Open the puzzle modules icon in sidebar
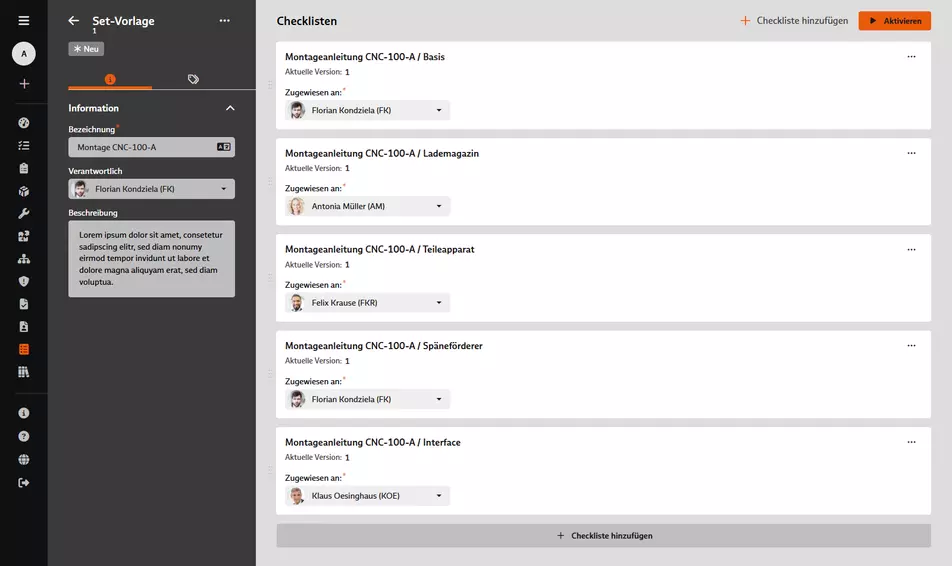This screenshot has height=566, width=952. click(x=24, y=236)
